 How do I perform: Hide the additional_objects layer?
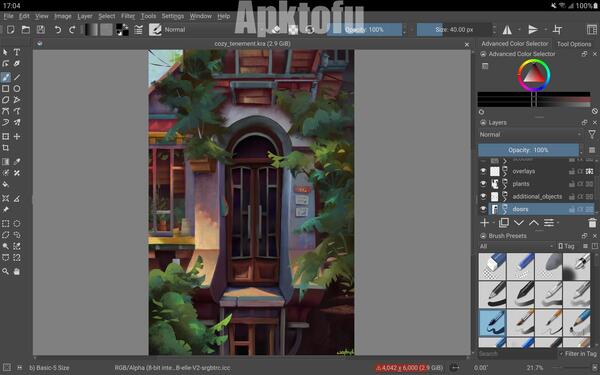[x=483, y=196]
